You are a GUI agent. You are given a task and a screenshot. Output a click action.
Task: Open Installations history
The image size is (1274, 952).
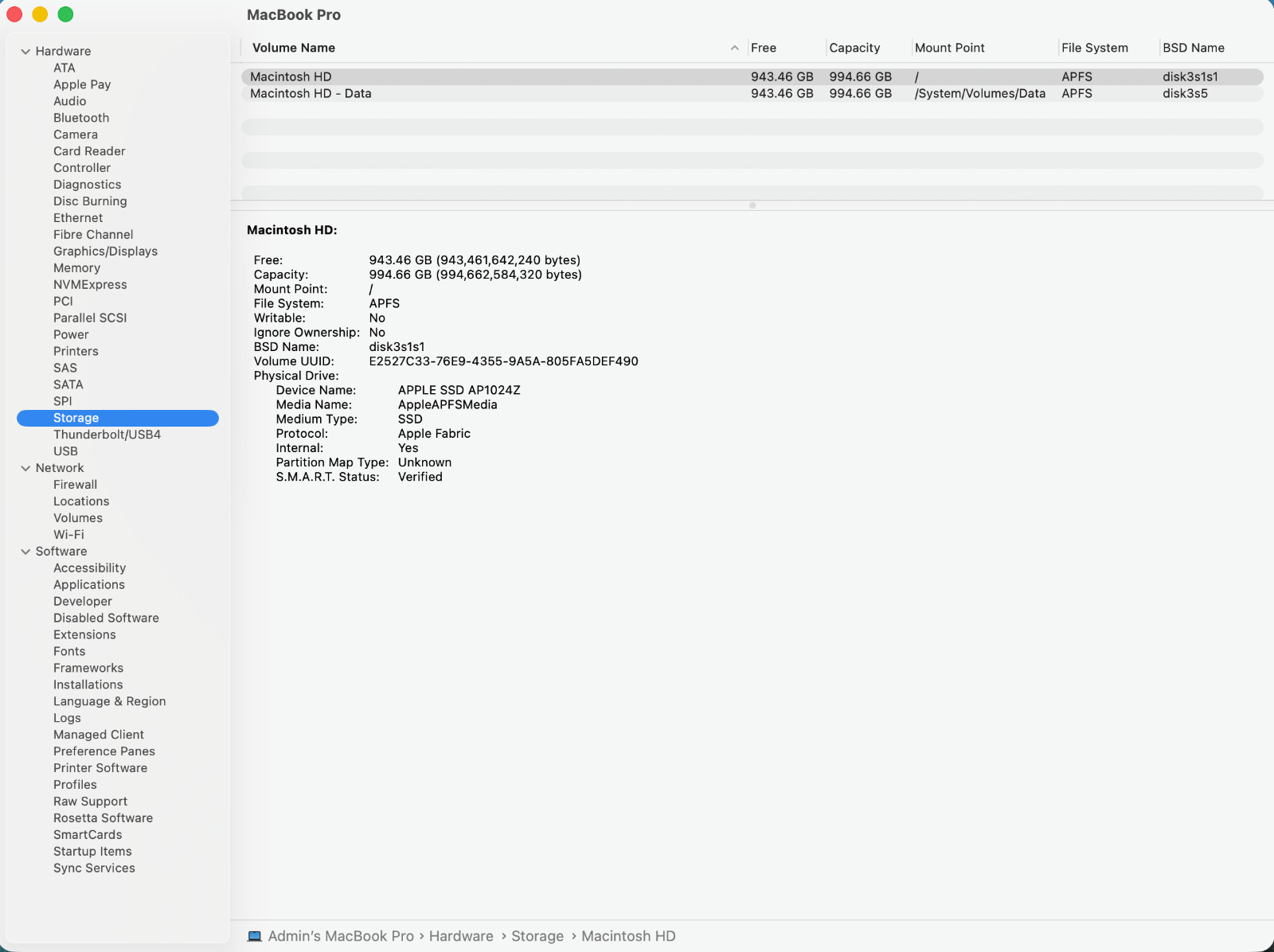click(88, 686)
